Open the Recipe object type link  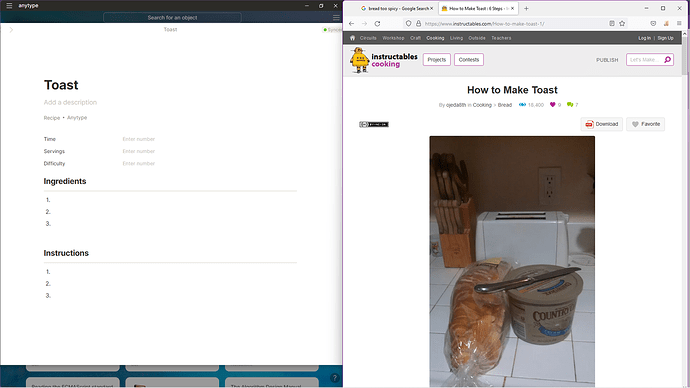(x=51, y=118)
